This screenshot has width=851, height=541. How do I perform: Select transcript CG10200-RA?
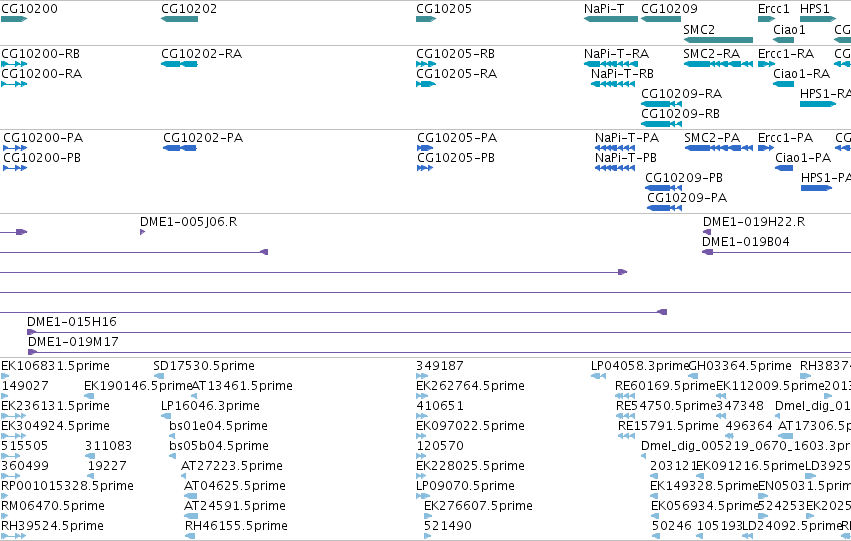point(41,74)
